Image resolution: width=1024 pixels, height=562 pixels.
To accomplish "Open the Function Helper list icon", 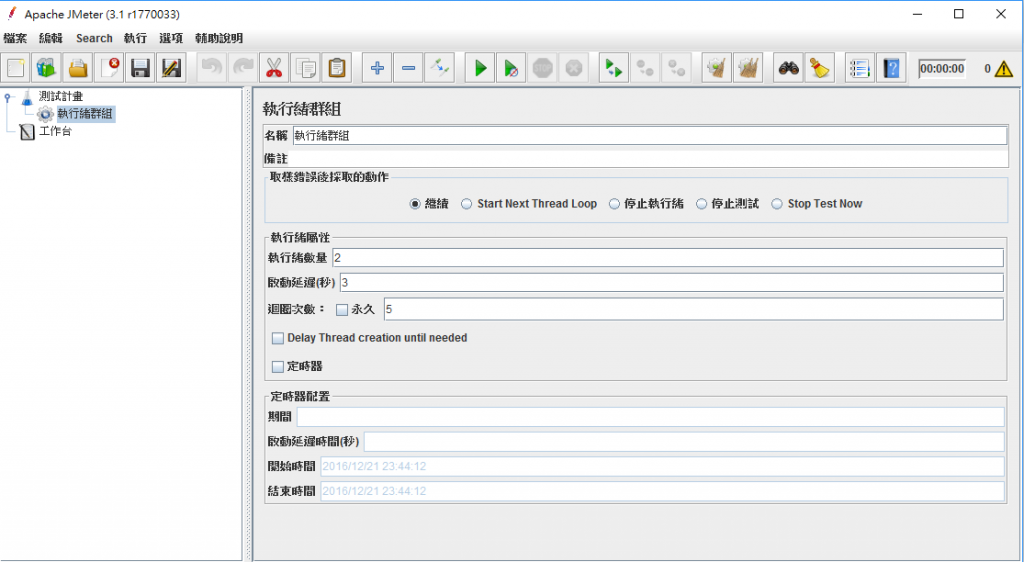I will point(860,68).
